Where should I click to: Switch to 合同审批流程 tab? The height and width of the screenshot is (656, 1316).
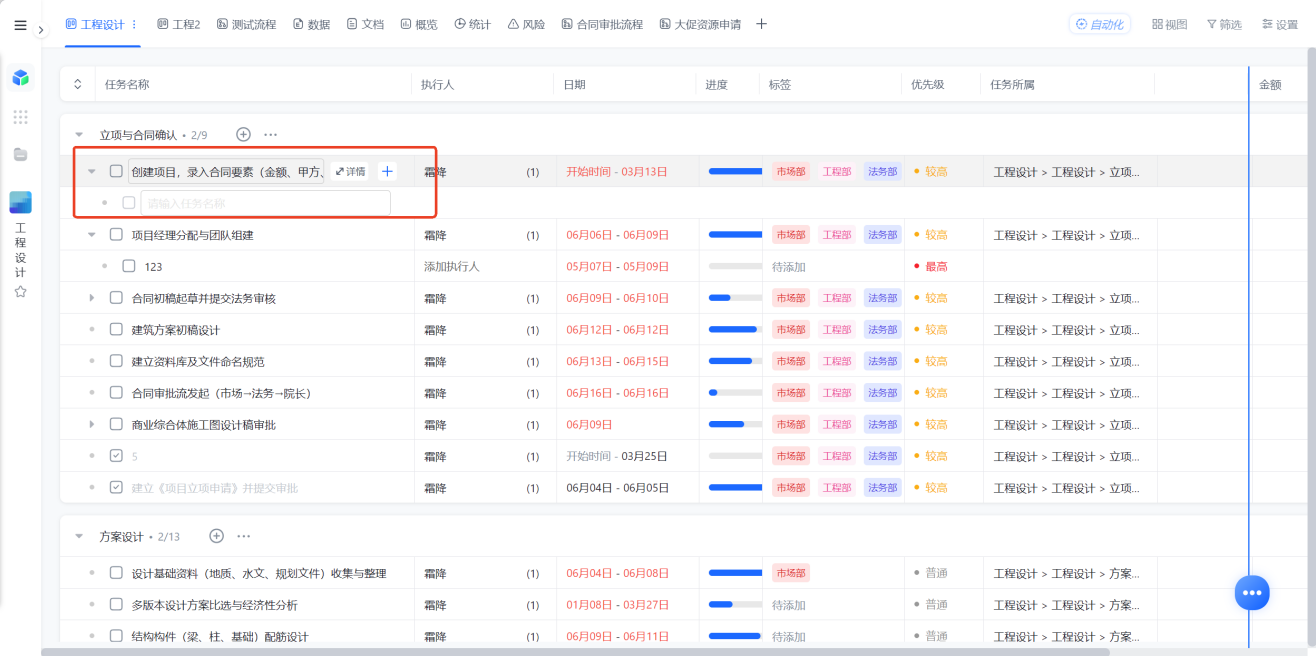602,24
